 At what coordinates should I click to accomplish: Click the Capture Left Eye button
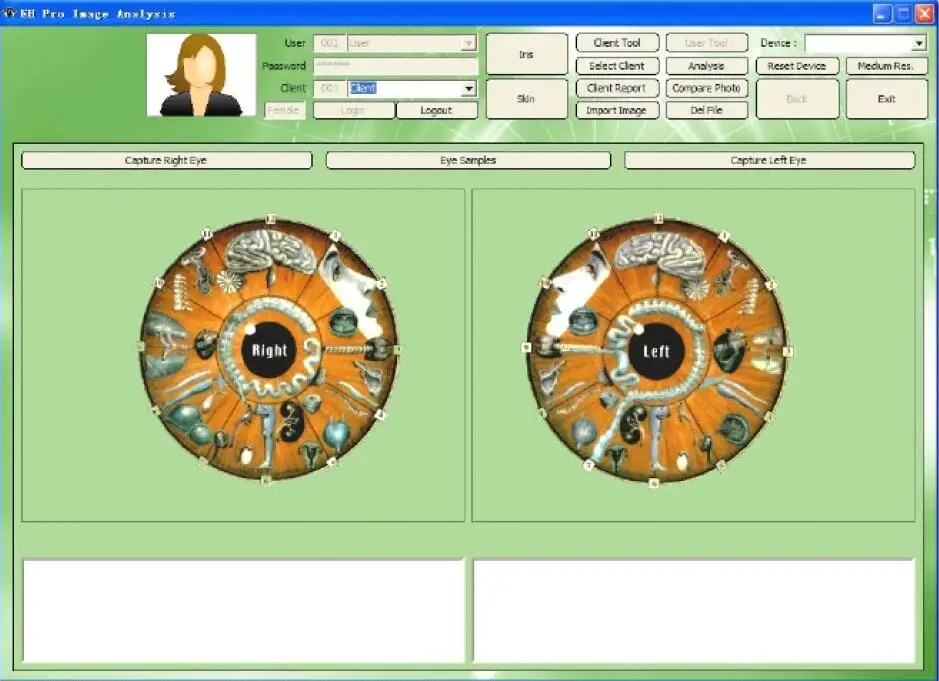769,160
